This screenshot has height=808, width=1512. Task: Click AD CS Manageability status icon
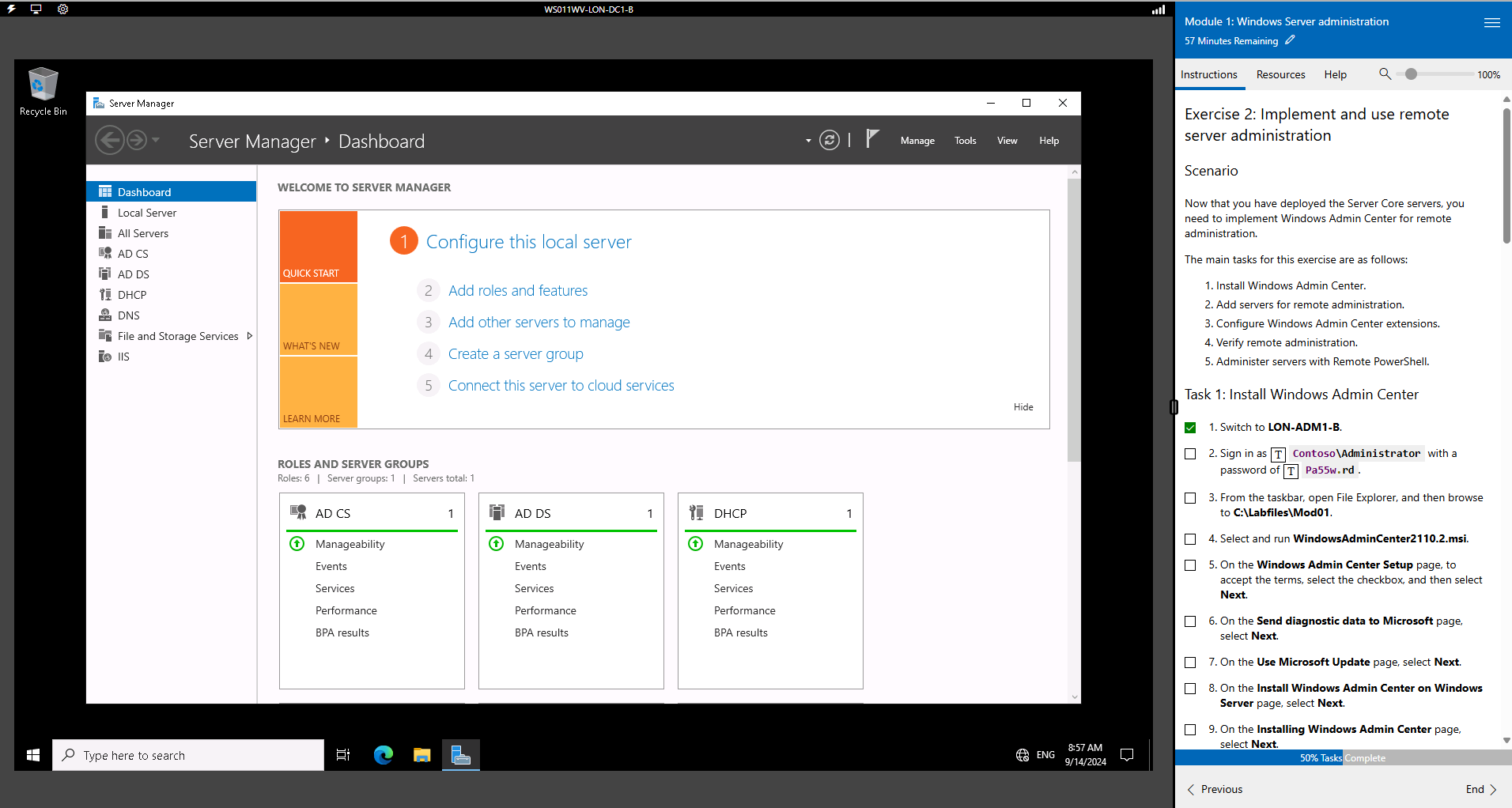tap(297, 543)
